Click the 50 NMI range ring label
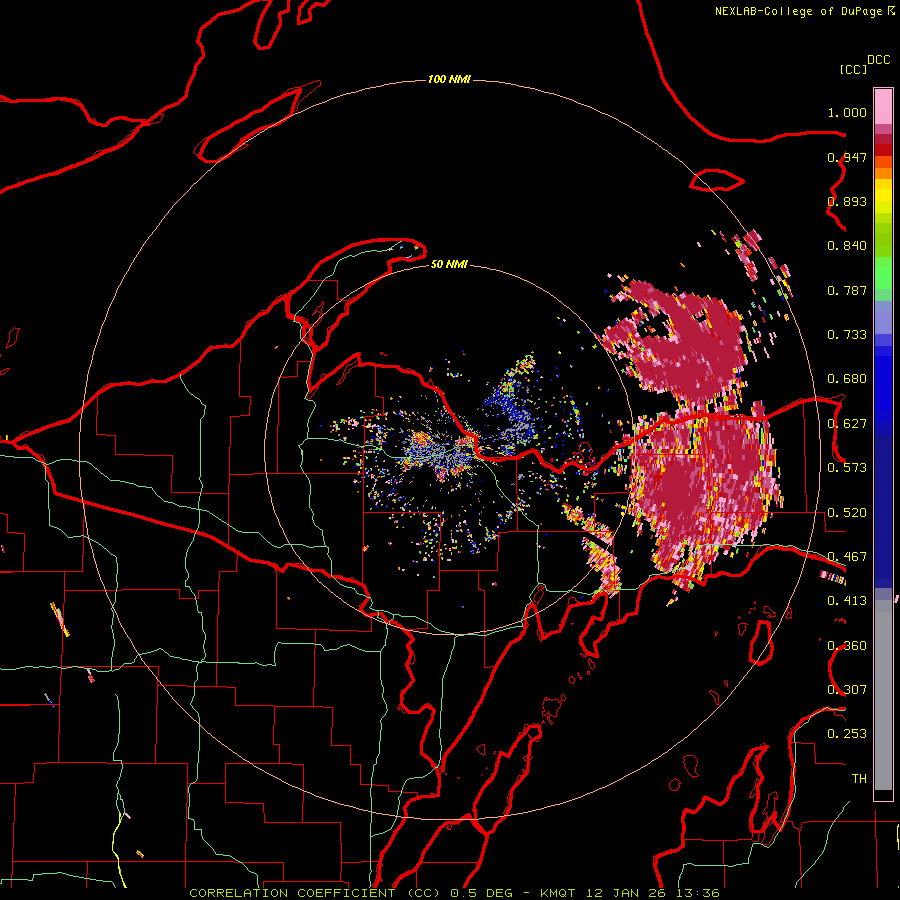This screenshot has width=900, height=900. click(x=449, y=264)
